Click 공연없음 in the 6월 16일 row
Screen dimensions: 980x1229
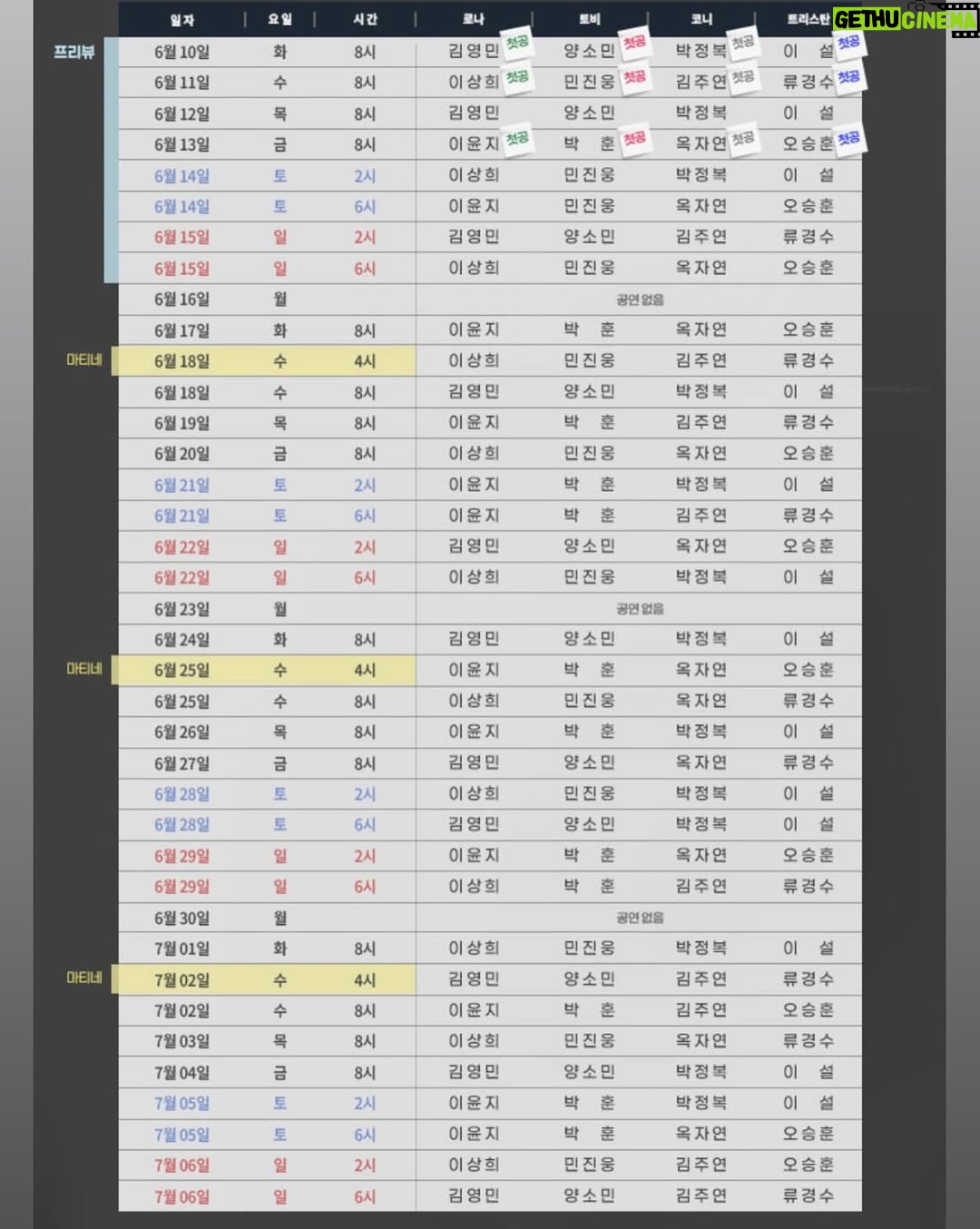[x=640, y=300]
